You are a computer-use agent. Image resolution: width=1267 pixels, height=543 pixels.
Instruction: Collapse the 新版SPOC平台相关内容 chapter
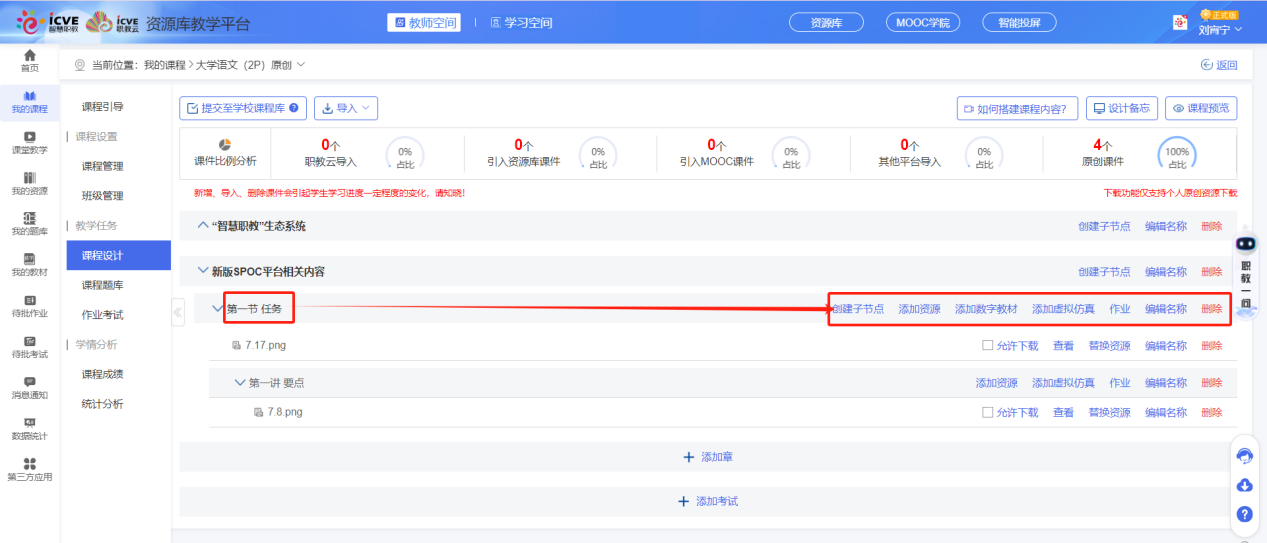click(203, 271)
